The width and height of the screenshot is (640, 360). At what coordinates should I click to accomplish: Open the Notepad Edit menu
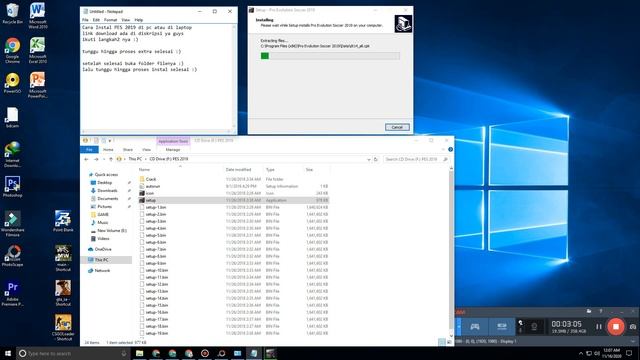click(96, 20)
